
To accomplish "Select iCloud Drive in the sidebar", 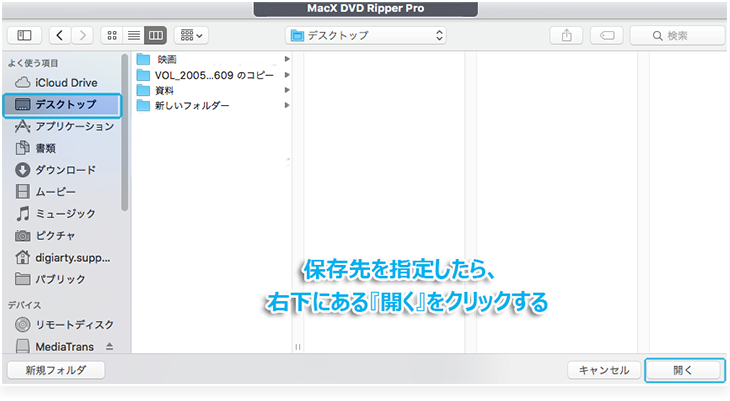I will click(62, 82).
